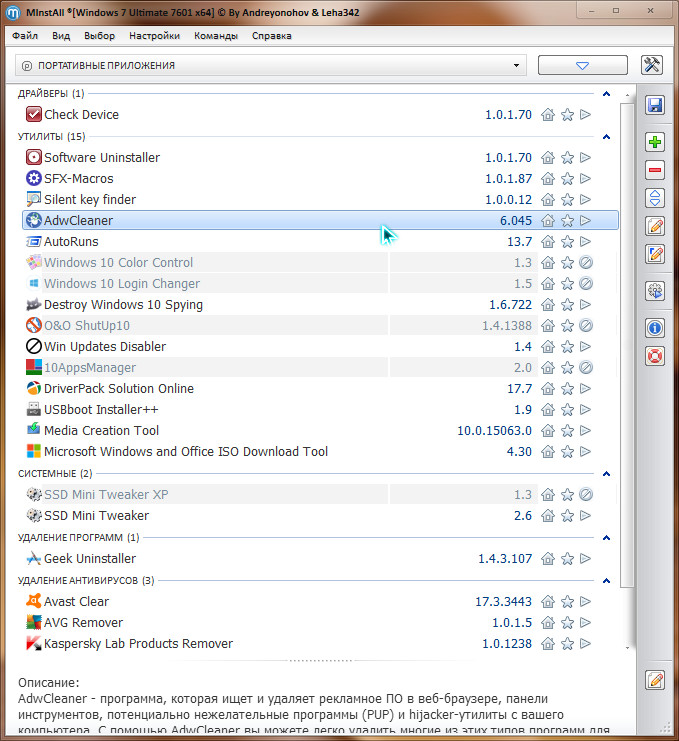679x741 pixels.
Task: Toggle the favorite star for Silent key finder
Action: tap(567, 199)
